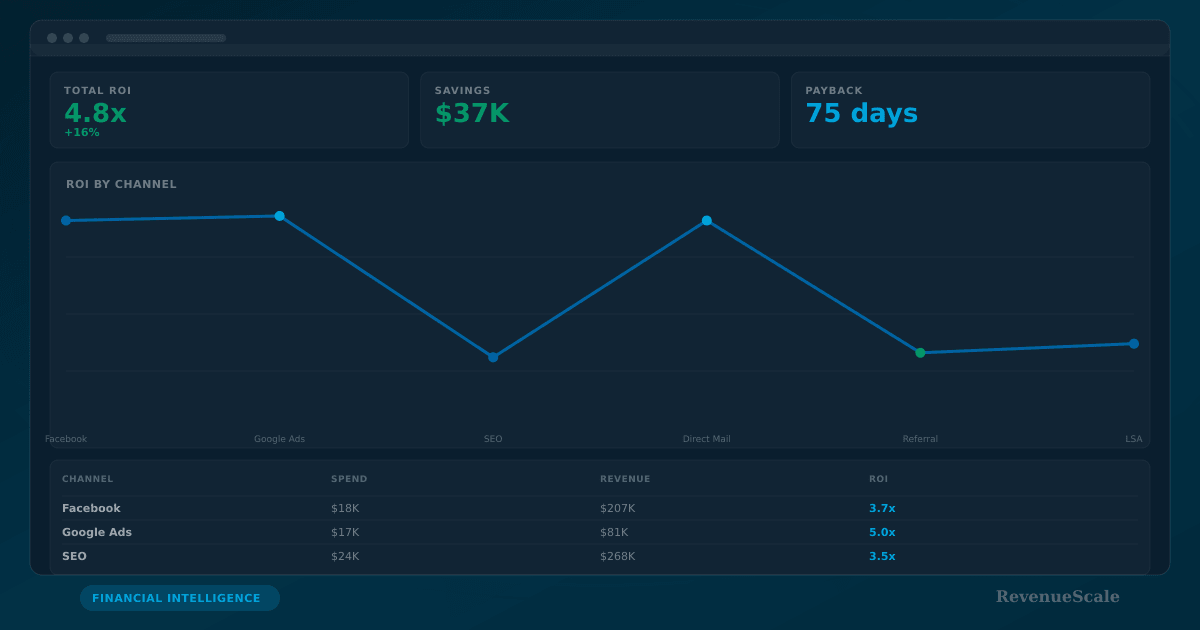
Task: Select the SEO data point on the line chart
Action: 493,357
